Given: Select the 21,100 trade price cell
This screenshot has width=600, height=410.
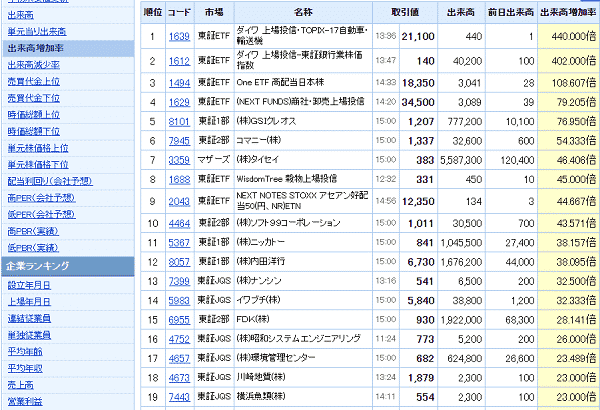Looking at the screenshot, I should (418, 36).
